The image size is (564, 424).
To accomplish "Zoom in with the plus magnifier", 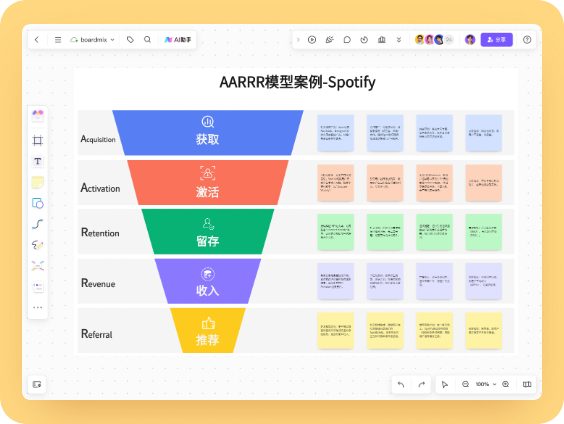I will [x=506, y=384].
